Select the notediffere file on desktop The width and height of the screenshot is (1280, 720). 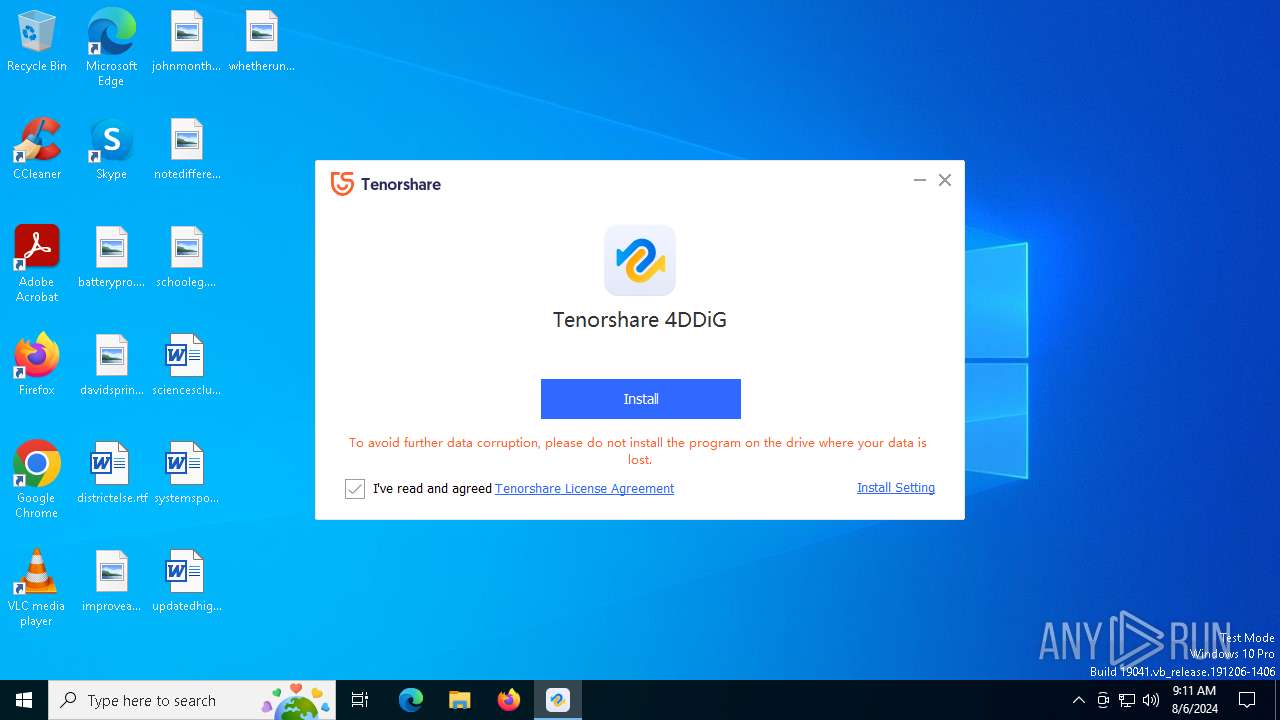(186, 150)
